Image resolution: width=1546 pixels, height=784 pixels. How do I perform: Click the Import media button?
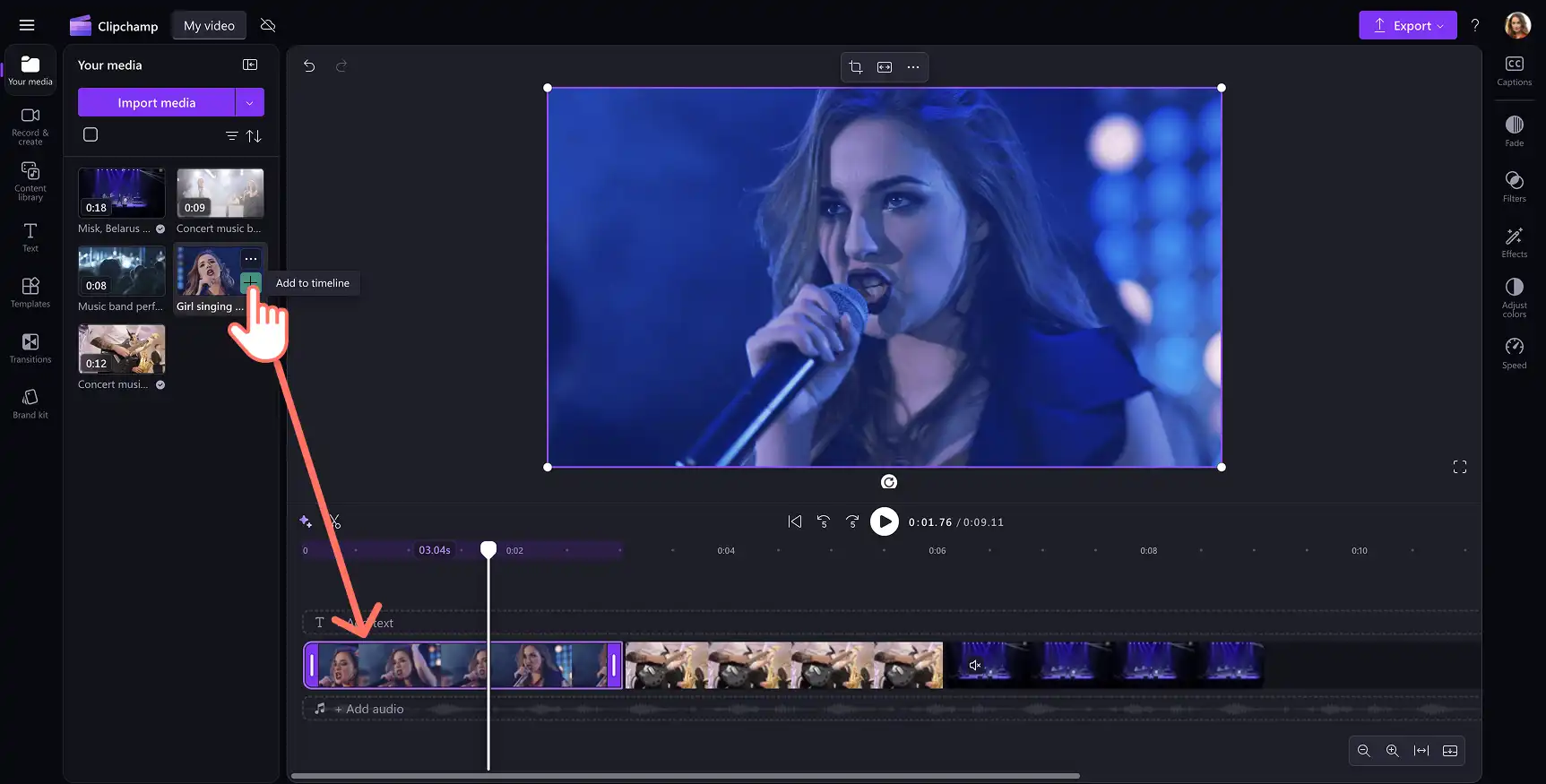(156, 102)
